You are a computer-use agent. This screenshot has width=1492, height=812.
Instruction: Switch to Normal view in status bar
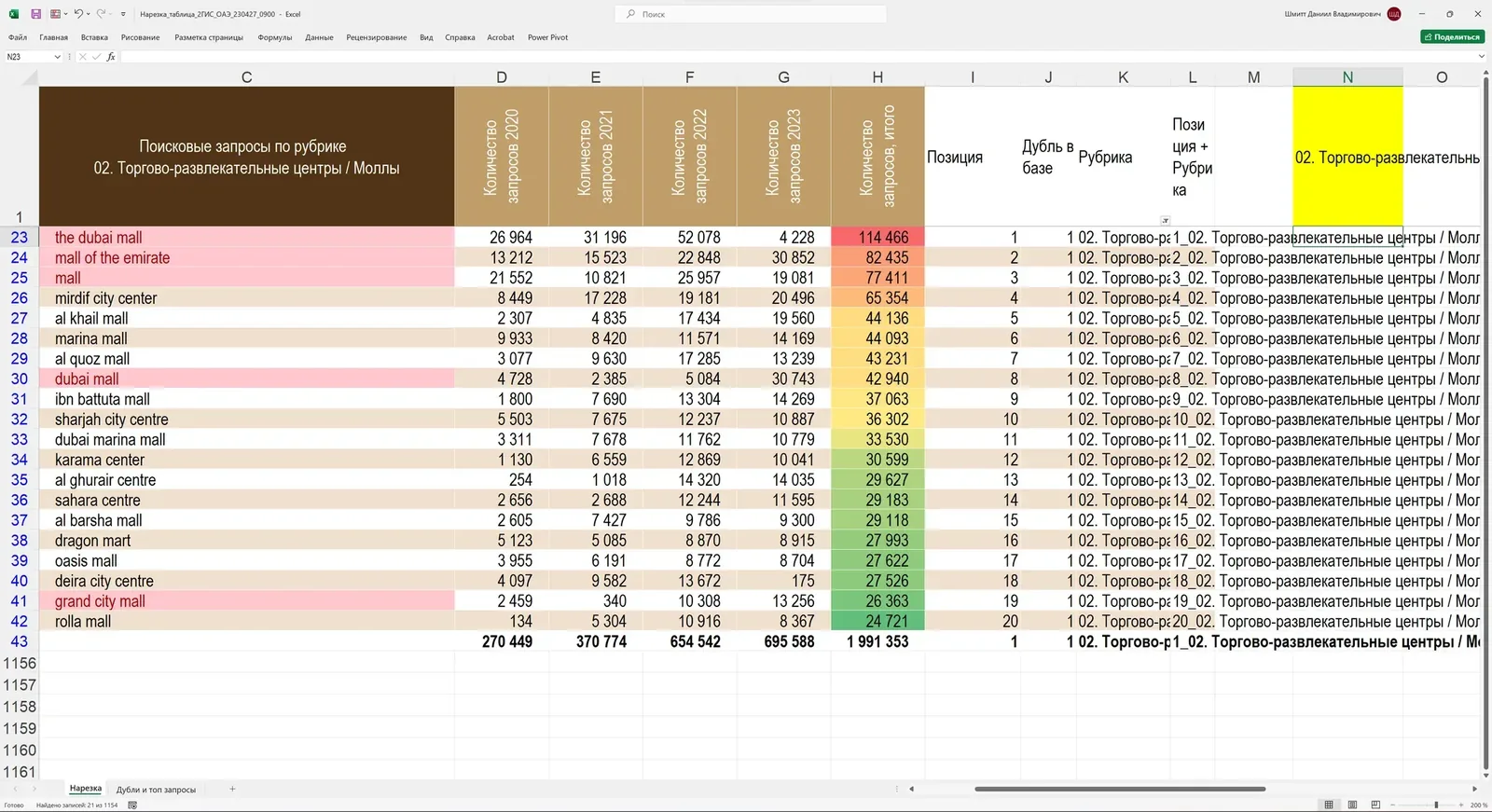[1329, 805]
